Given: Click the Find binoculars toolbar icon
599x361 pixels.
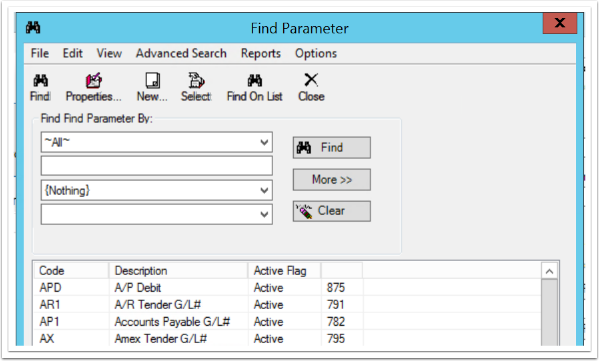Looking at the screenshot, I should [40, 81].
